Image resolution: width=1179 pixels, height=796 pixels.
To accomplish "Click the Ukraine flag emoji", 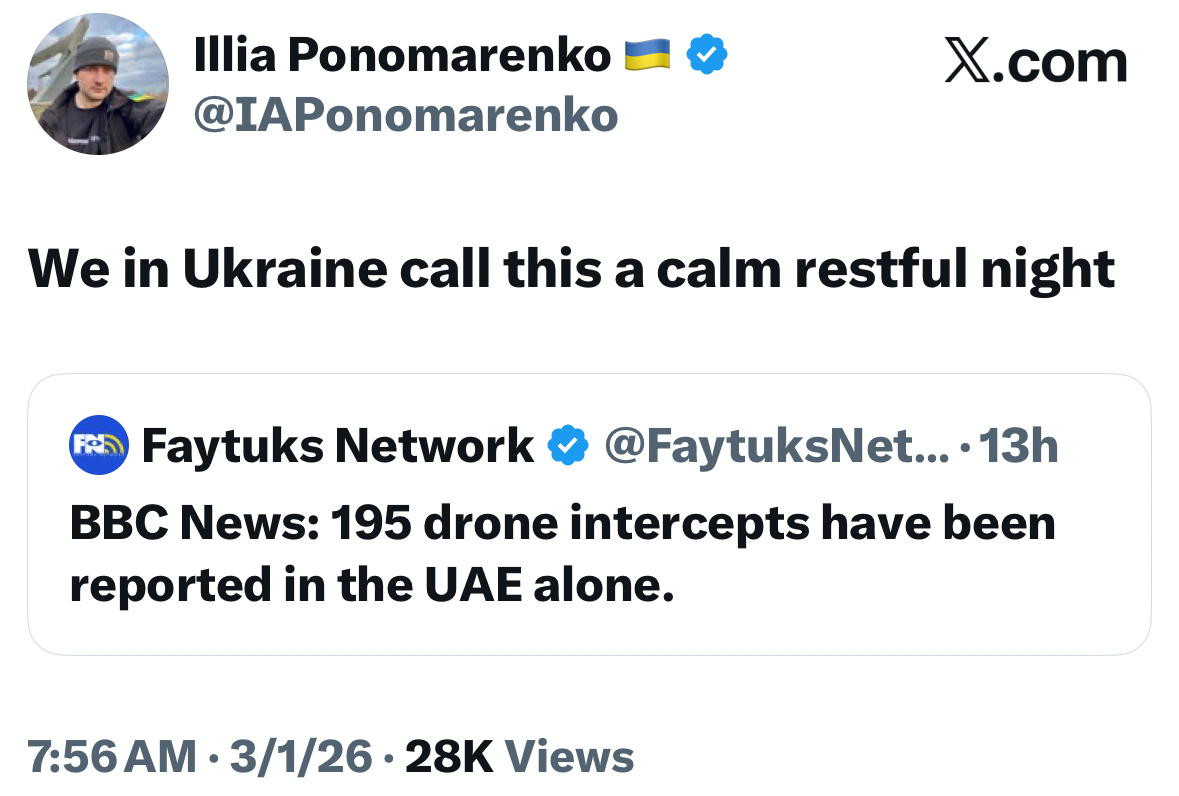I will point(647,56).
